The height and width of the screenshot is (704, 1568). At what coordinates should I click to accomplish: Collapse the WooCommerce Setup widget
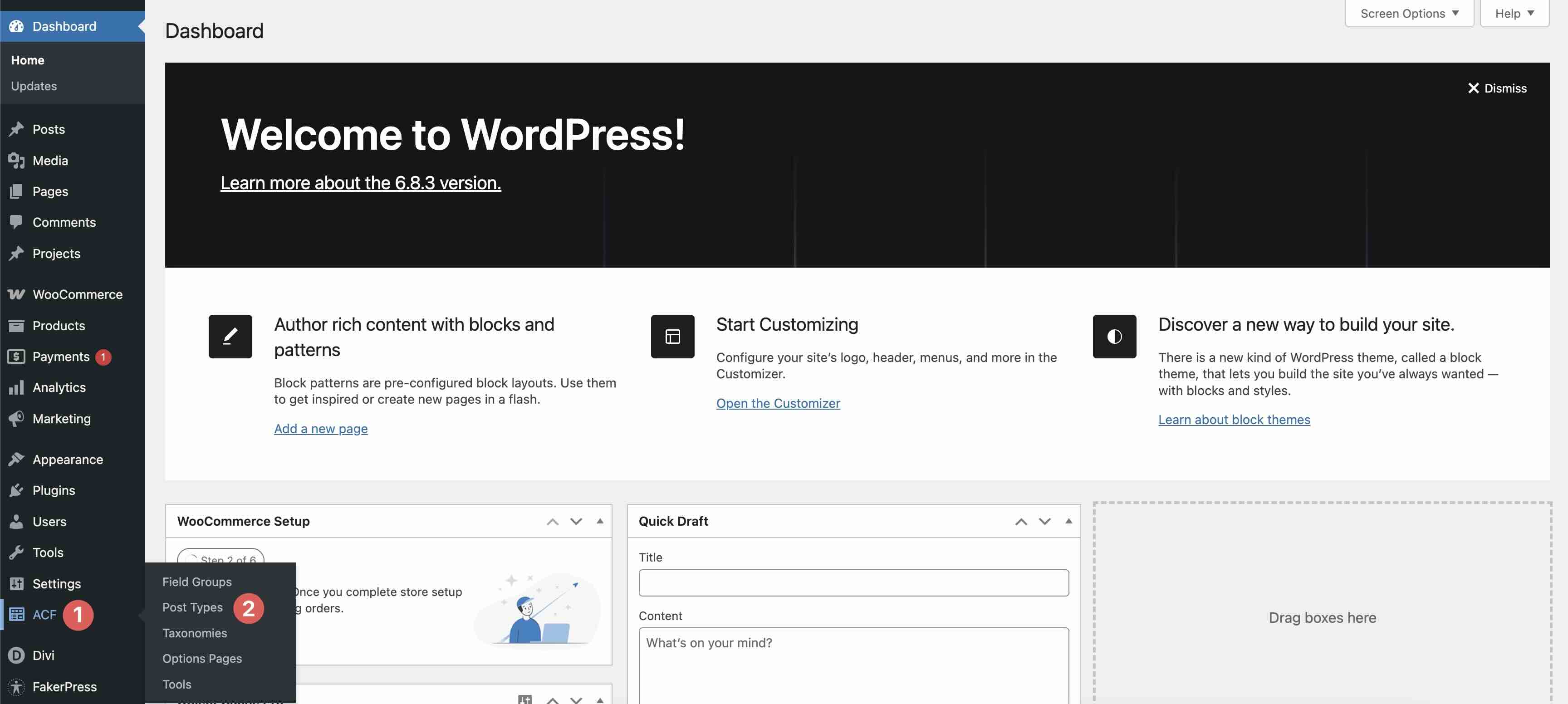599,521
